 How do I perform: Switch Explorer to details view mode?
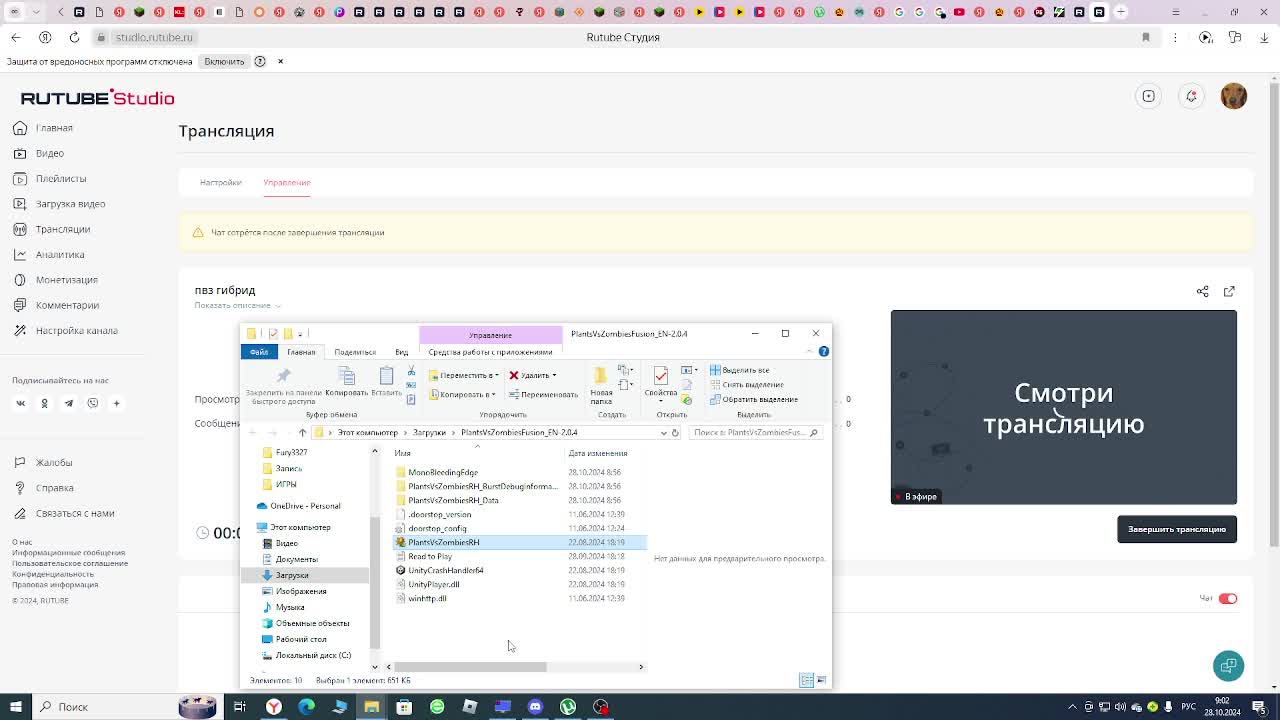click(x=806, y=680)
